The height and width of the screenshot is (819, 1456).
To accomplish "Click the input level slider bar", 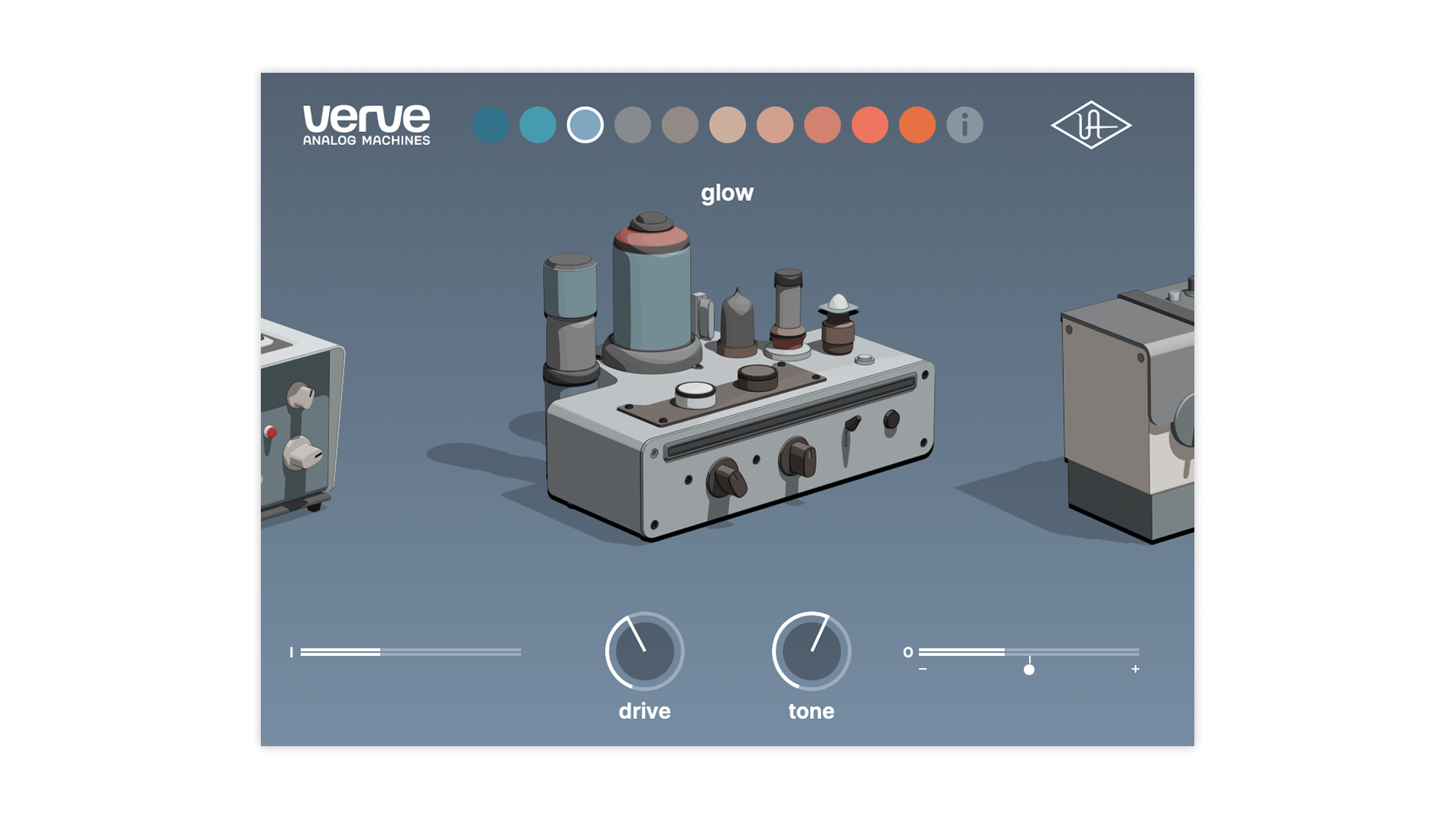I will click(x=410, y=652).
